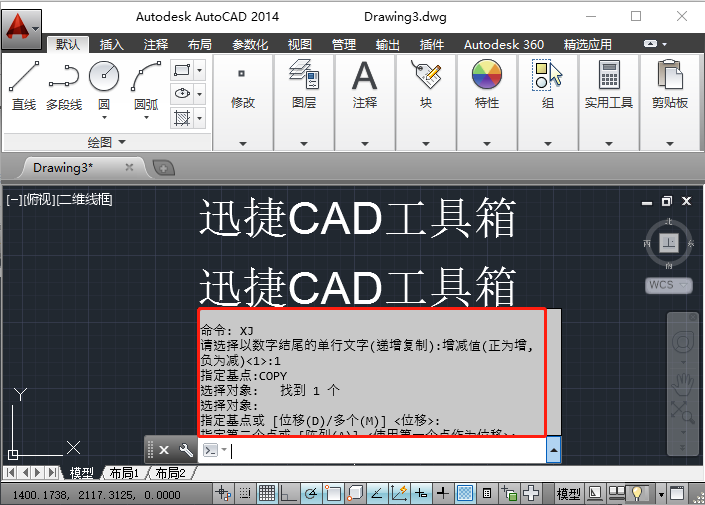The width and height of the screenshot is (705, 505).
Task: Toggle object snap tracking in status bar
Action: click(377, 494)
